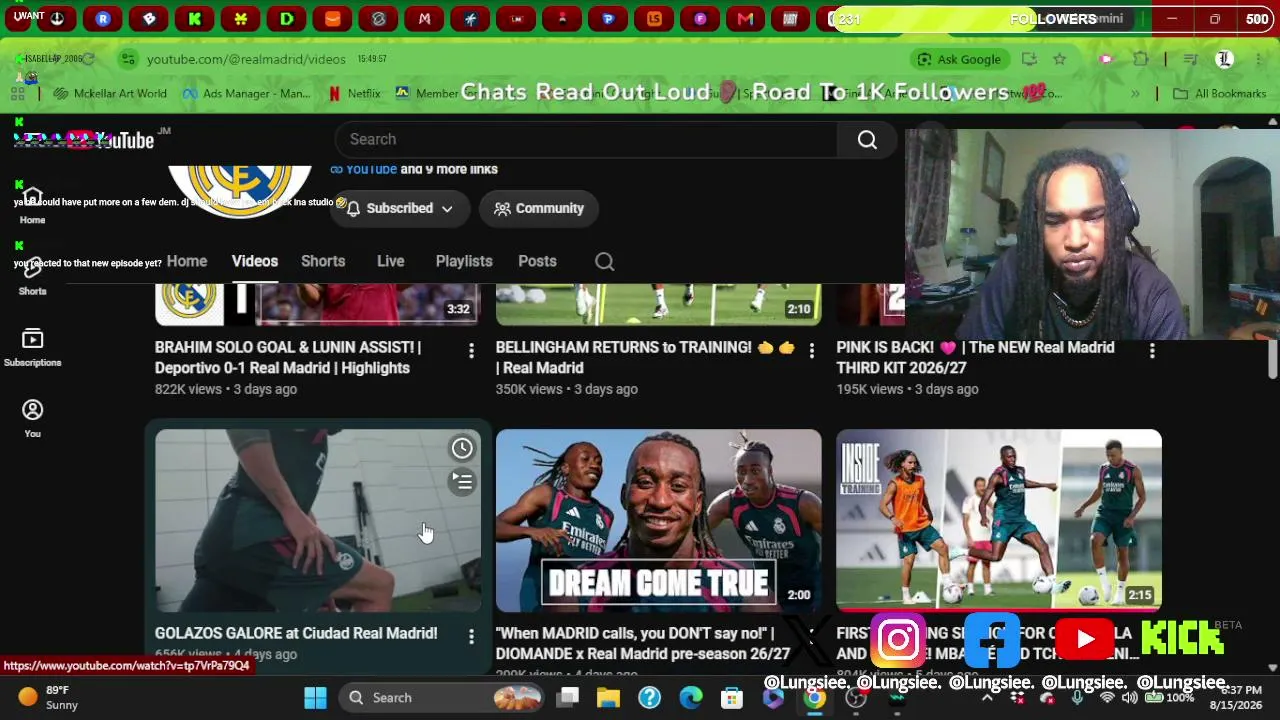Show hidden bookmarks with the chevron
Viewport: 1280px width, 720px height.
click(x=1135, y=93)
